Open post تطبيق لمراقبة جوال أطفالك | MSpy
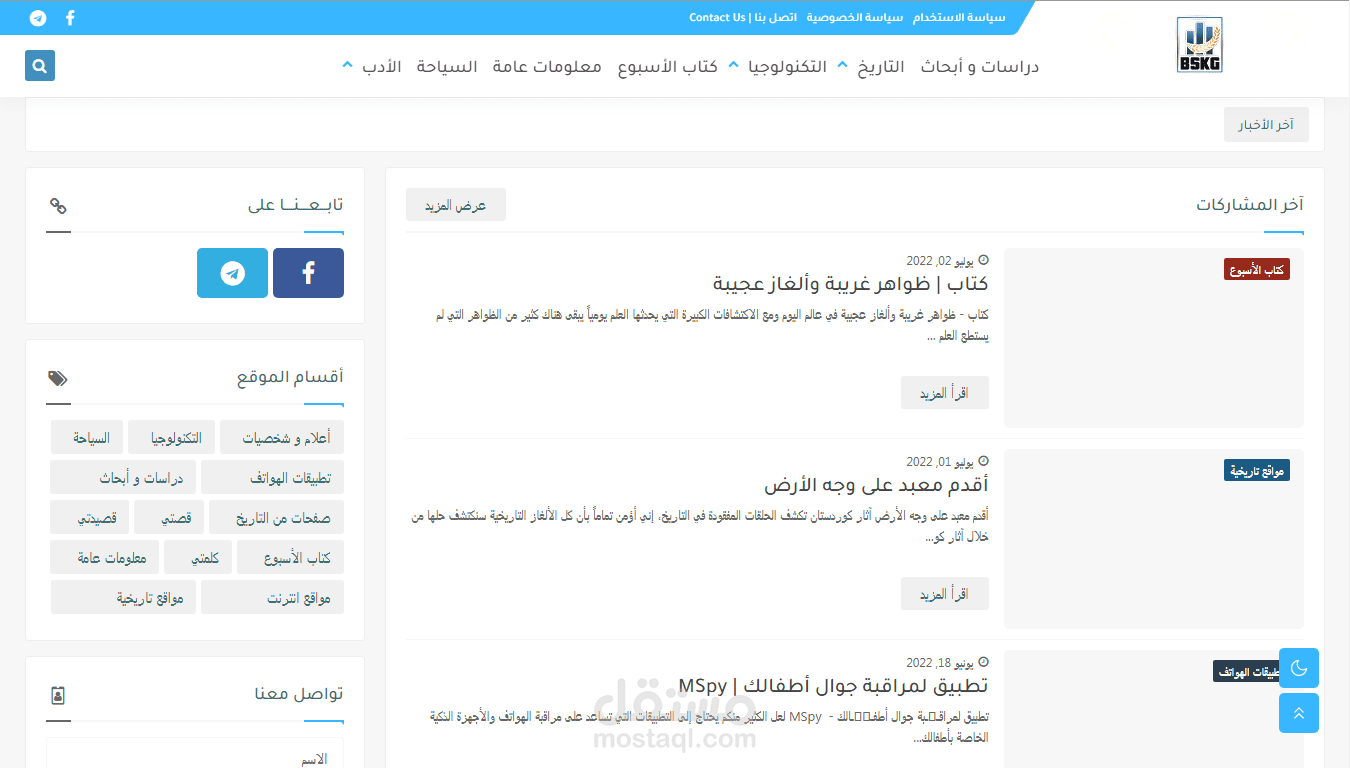The image size is (1350, 768). coord(833,686)
